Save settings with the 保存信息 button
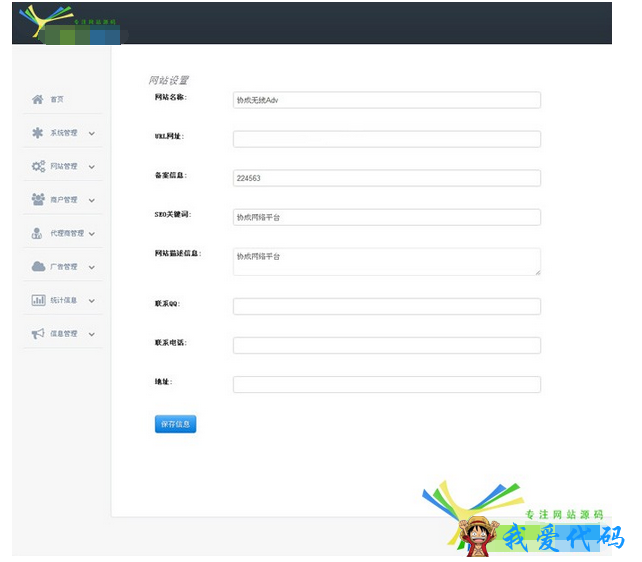Screen dimensions: 642x562 point(175,424)
